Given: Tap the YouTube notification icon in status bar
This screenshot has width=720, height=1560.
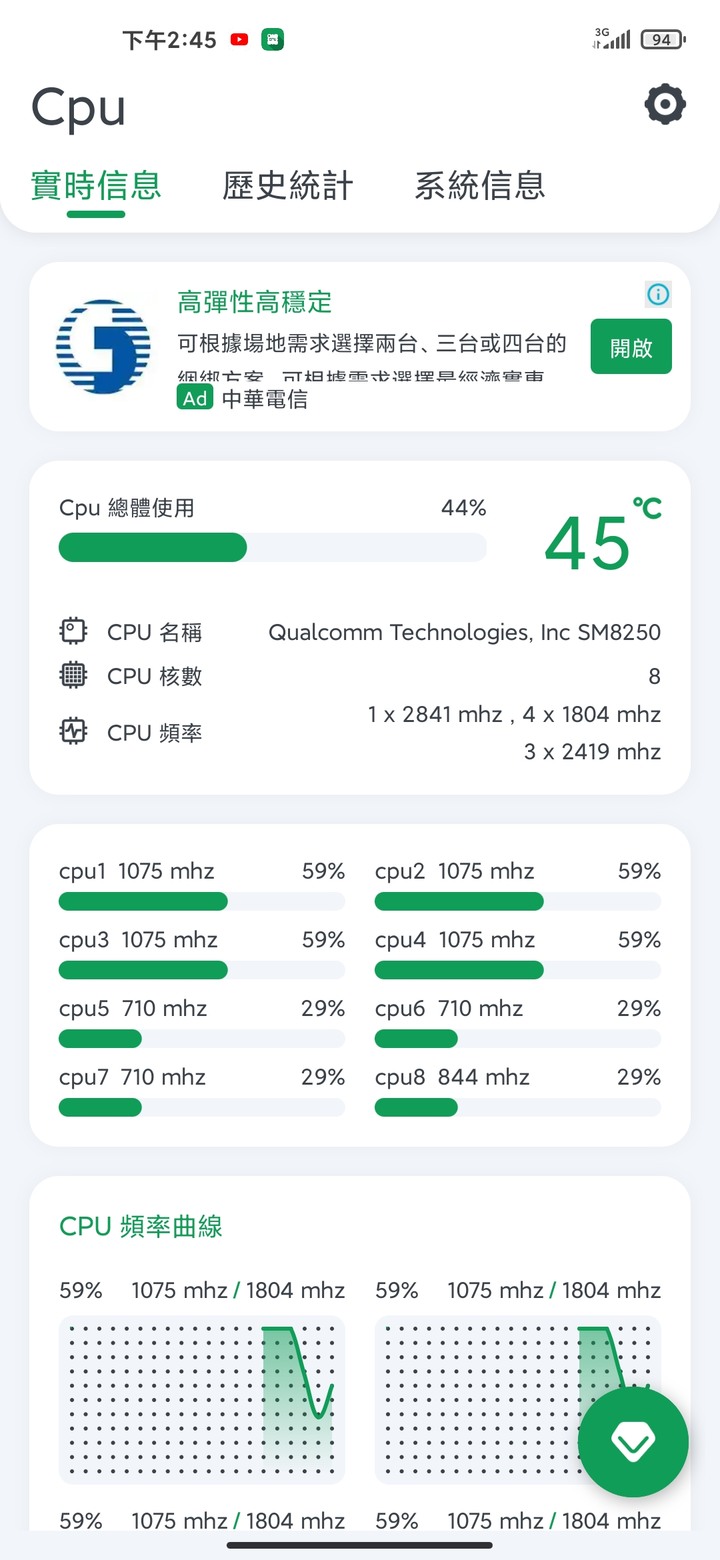Looking at the screenshot, I should click(239, 40).
